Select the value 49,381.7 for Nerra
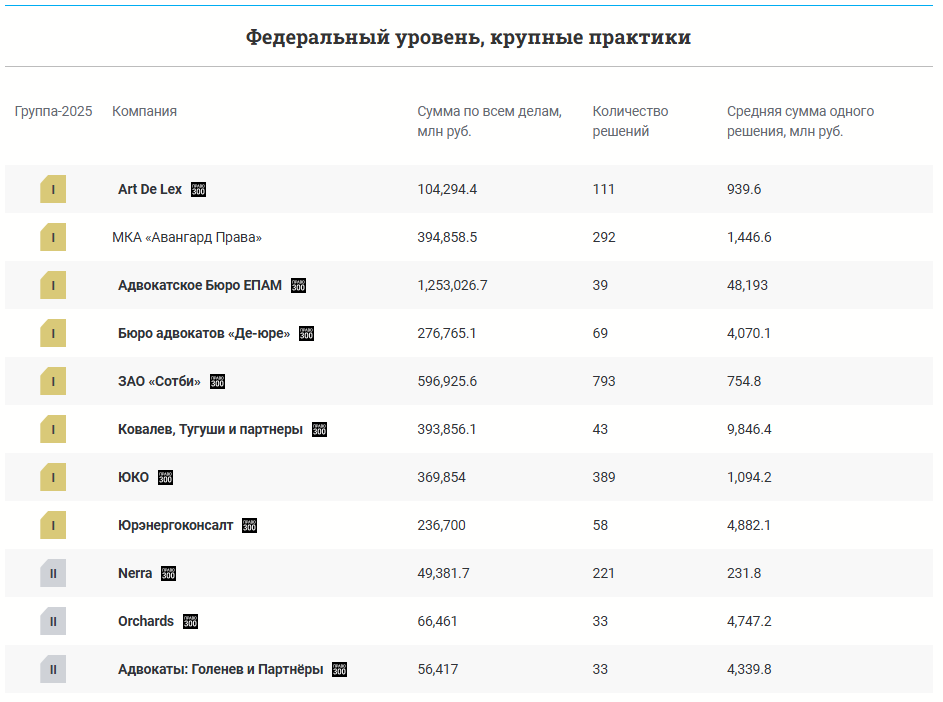Screen dimensions: 943x702 click(444, 574)
